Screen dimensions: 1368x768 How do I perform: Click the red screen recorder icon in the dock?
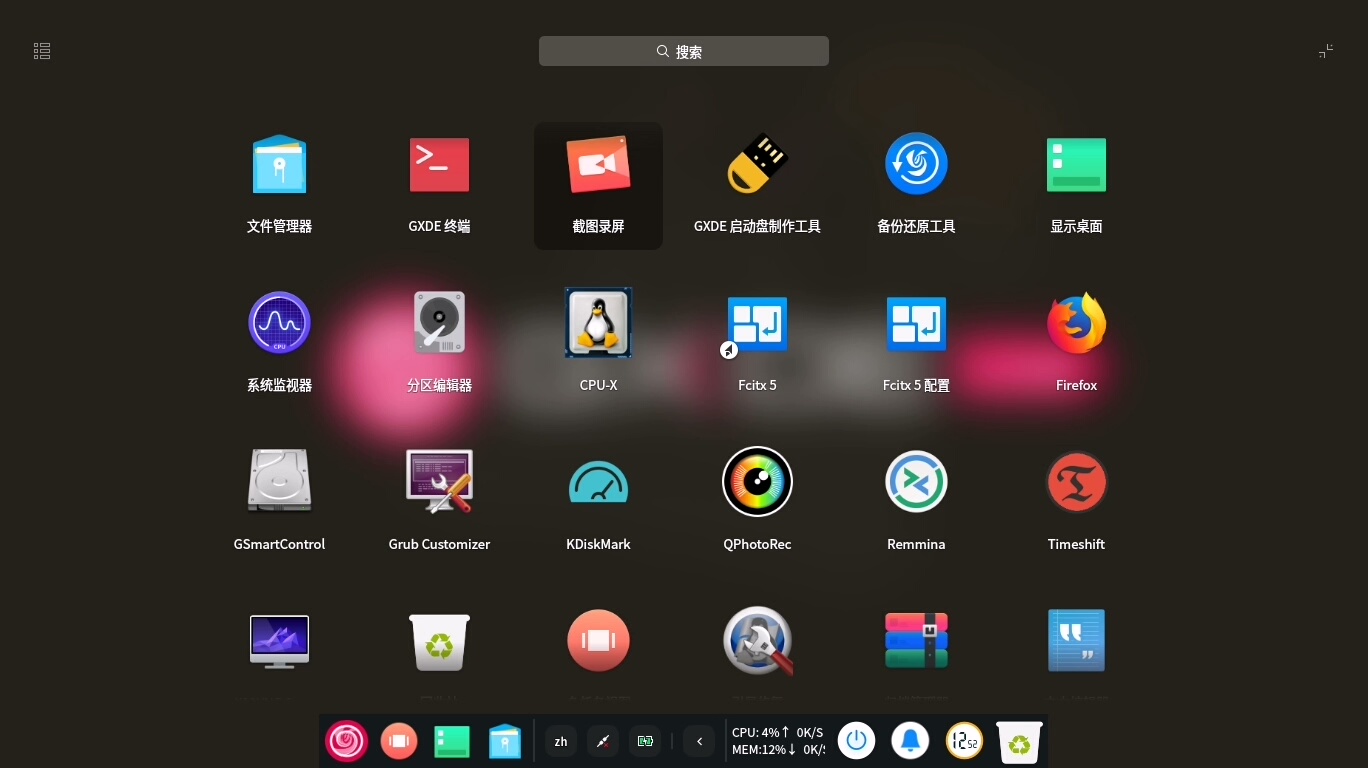click(x=399, y=741)
